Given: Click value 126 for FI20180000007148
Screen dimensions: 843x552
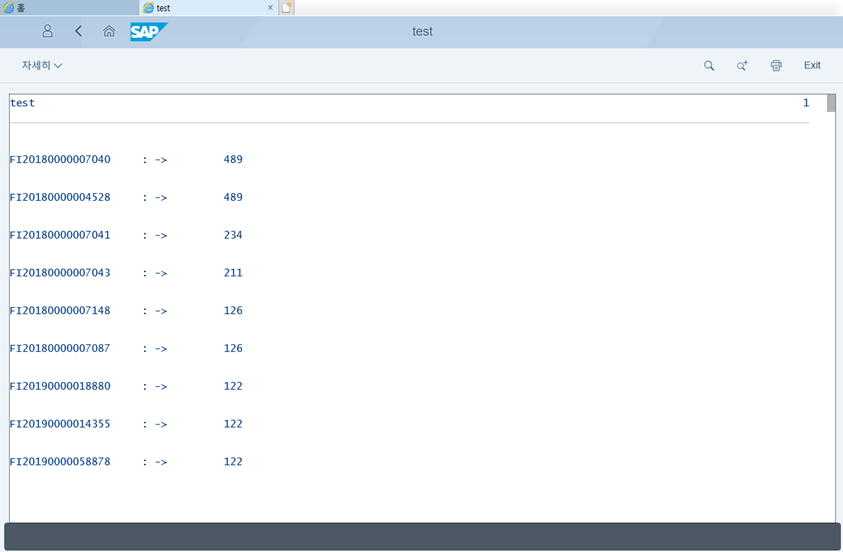Looking at the screenshot, I should click(233, 310).
